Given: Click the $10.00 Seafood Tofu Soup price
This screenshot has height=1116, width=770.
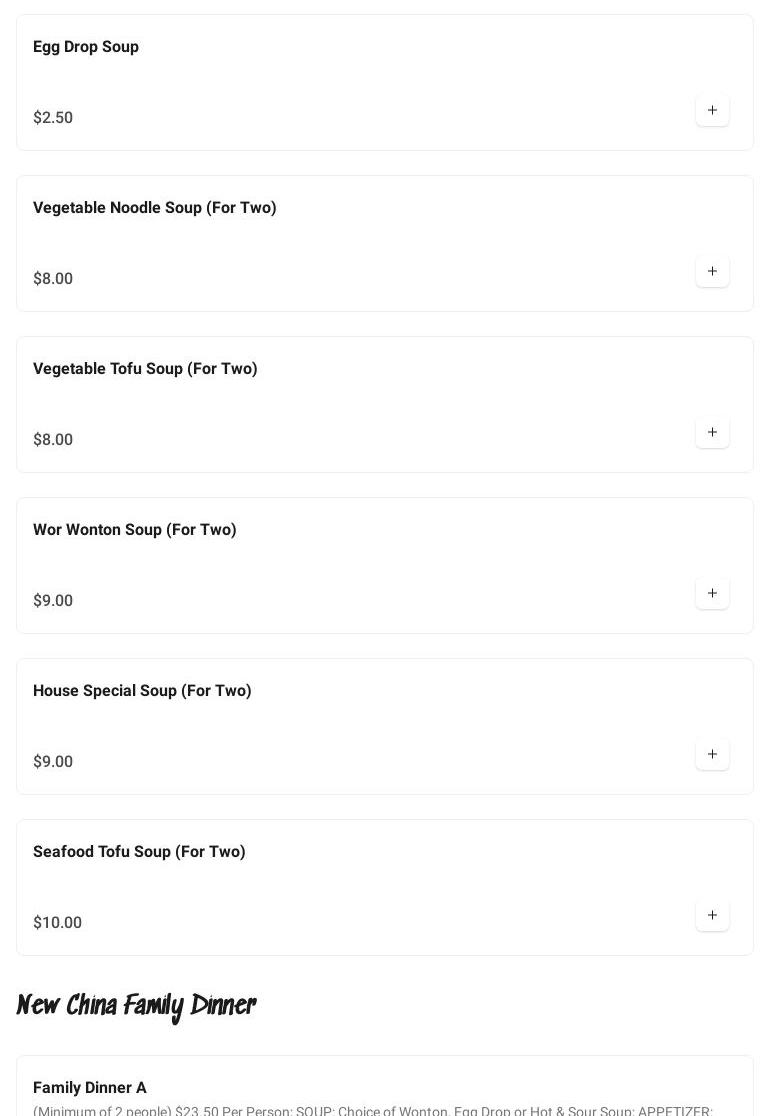Looking at the screenshot, I should (57, 923).
